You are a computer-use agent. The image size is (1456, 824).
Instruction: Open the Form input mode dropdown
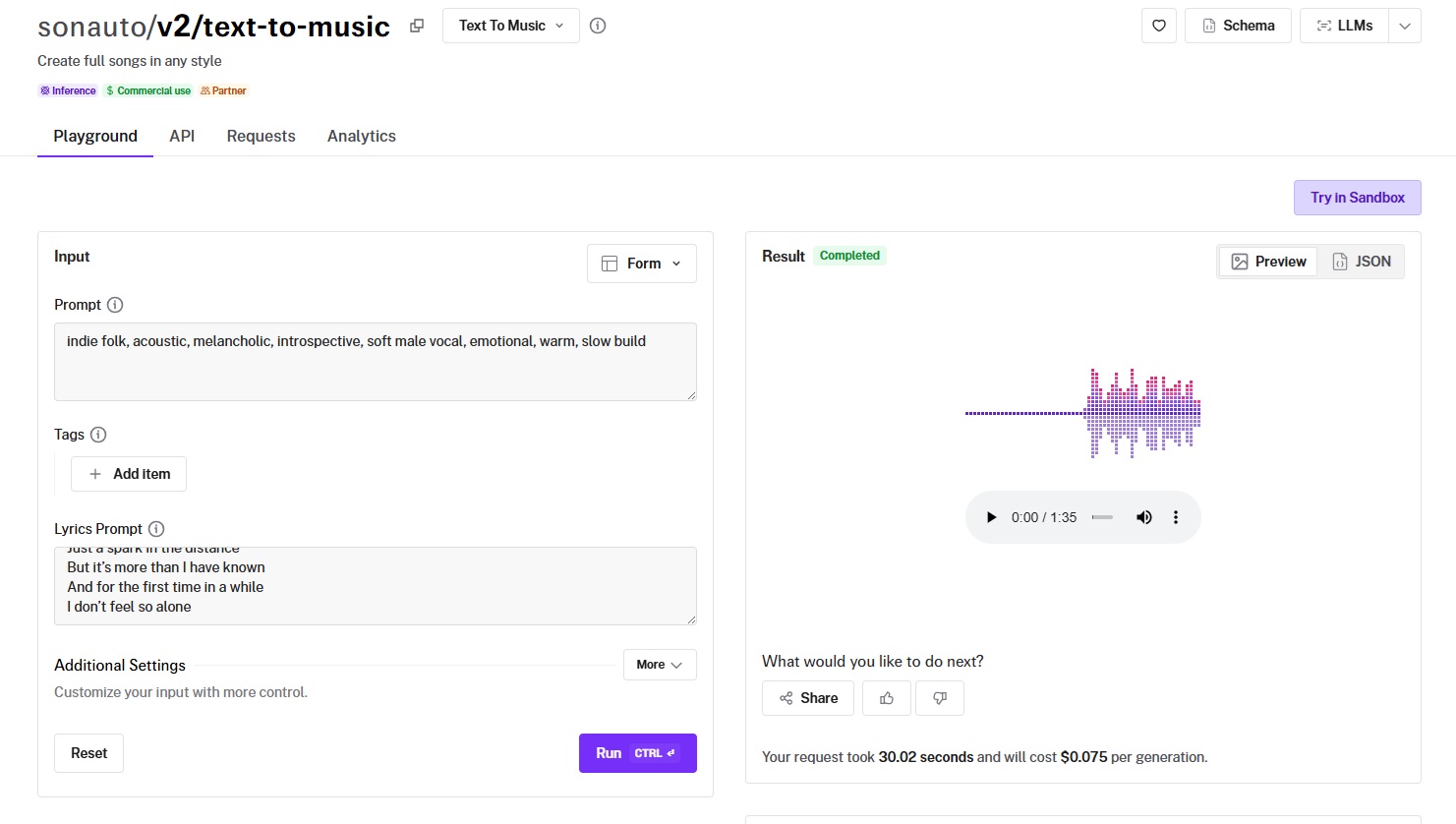[x=641, y=264]
